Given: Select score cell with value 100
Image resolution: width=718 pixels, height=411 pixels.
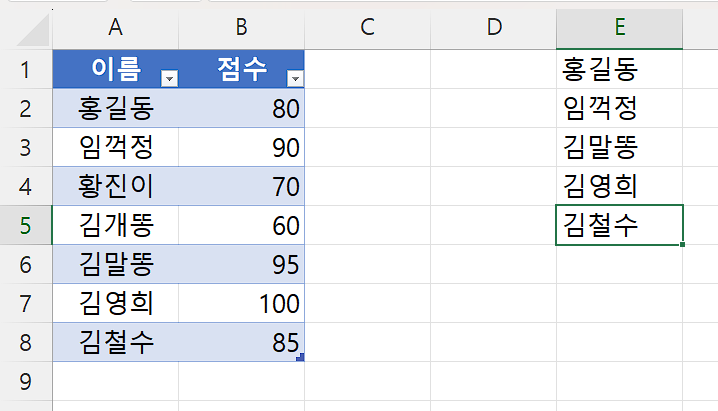Looking at the screenshot, I should click(x=241, y=303).
